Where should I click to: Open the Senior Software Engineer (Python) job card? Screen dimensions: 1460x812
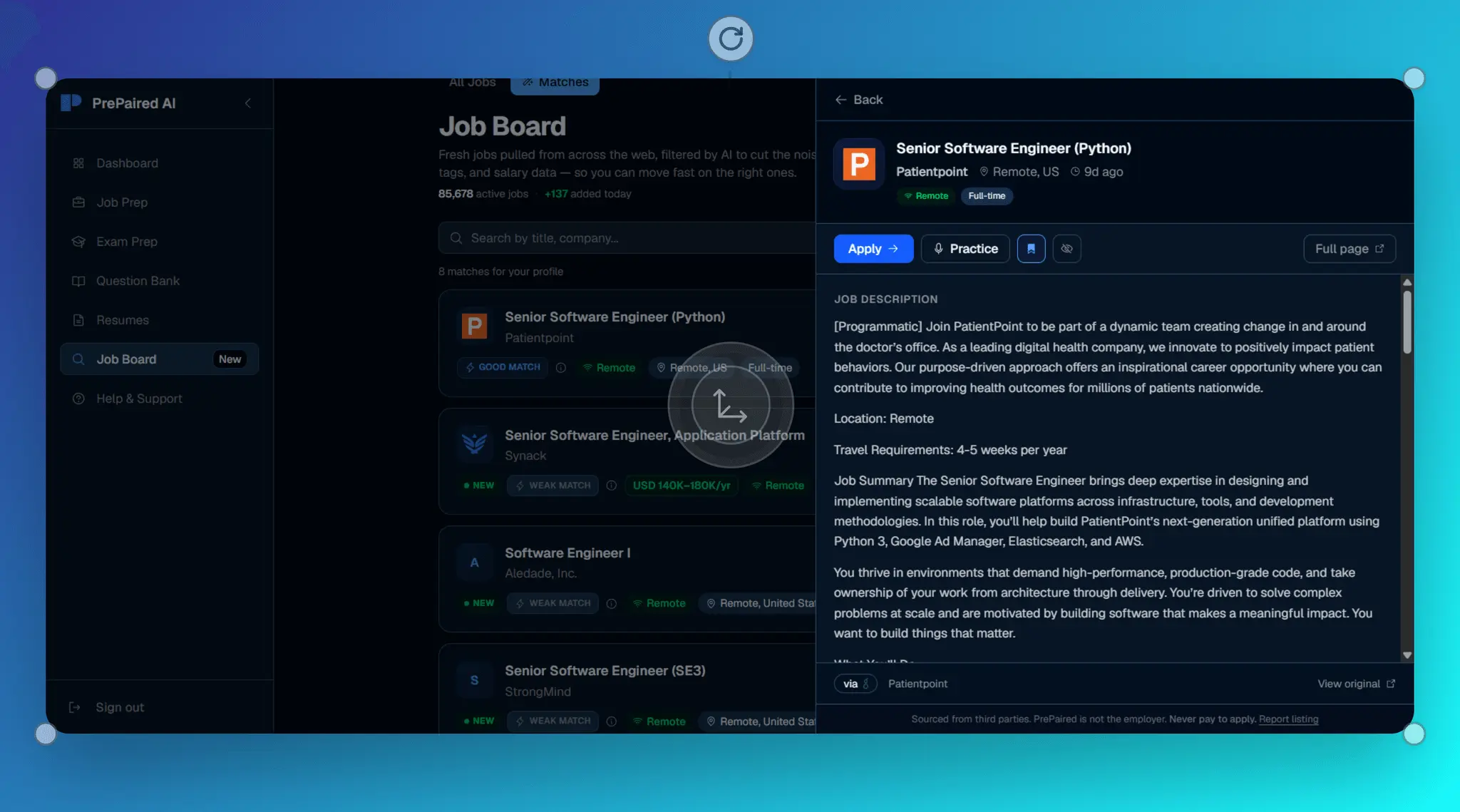[x=627, y=343]
